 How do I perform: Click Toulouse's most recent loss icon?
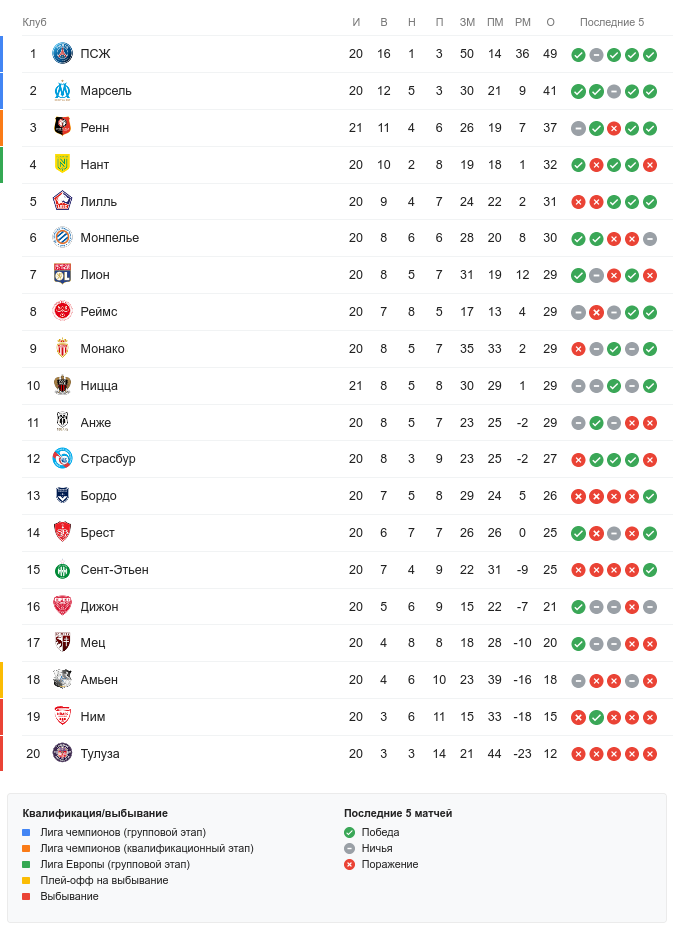650,754
